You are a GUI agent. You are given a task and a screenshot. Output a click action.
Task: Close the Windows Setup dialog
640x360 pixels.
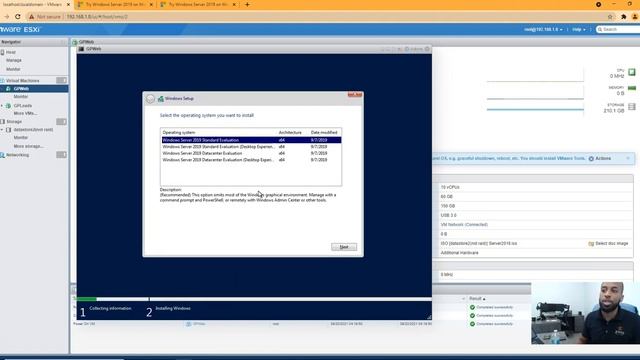click(355, 95)
